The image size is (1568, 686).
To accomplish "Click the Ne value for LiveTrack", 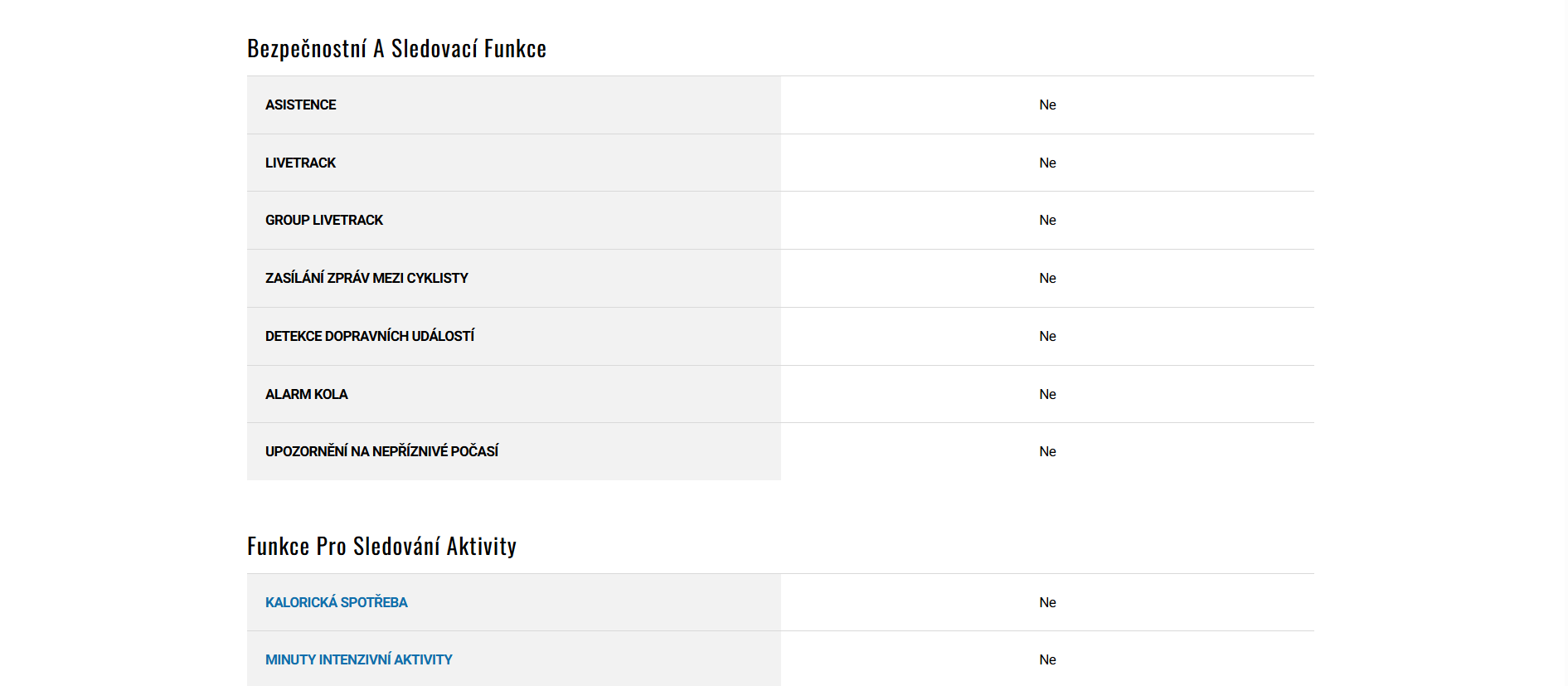I will tap(1047, 163).
